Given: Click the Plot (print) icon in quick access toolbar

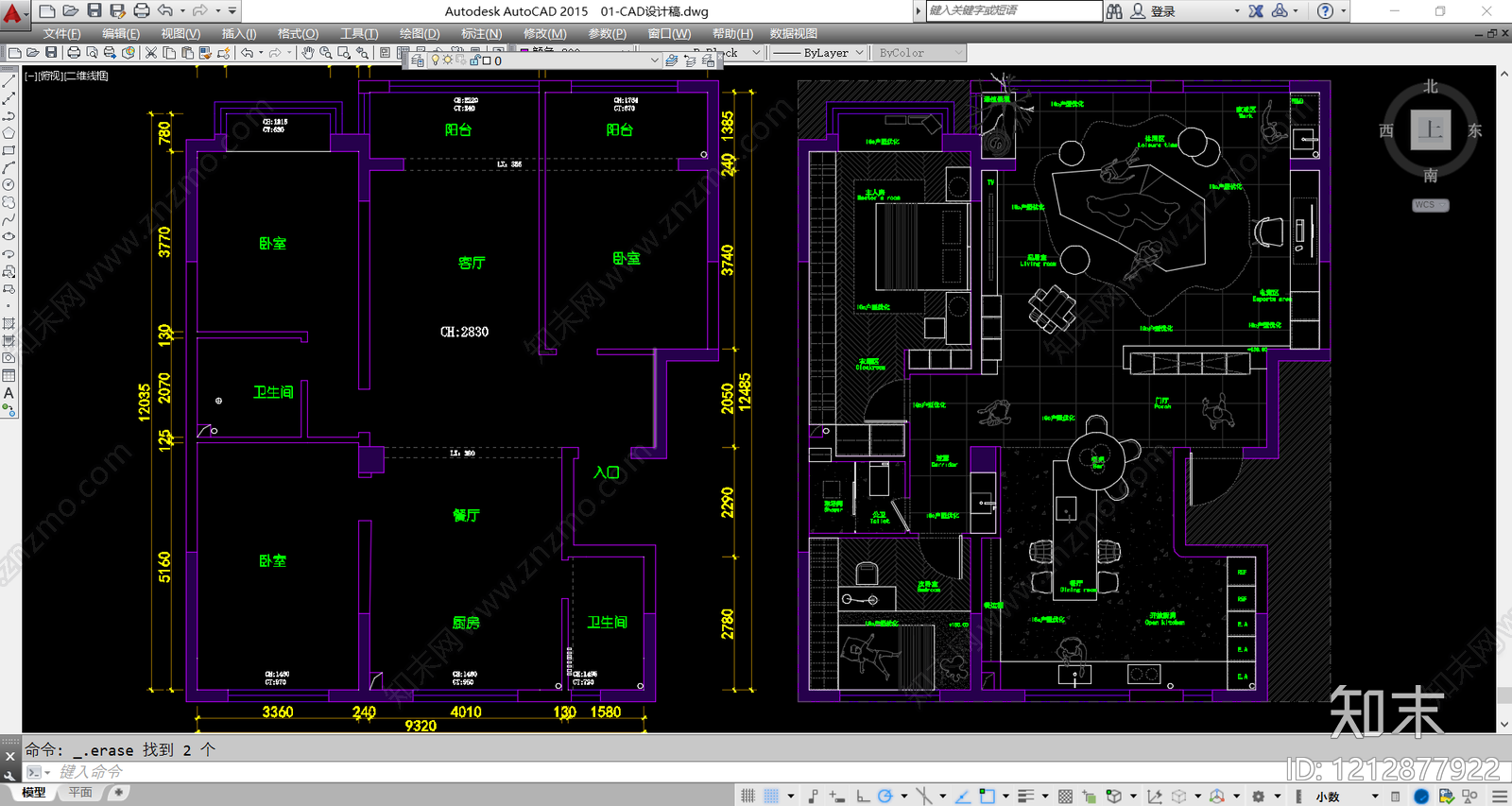Looking at the screenshot, I should click(x=142, y=10).
